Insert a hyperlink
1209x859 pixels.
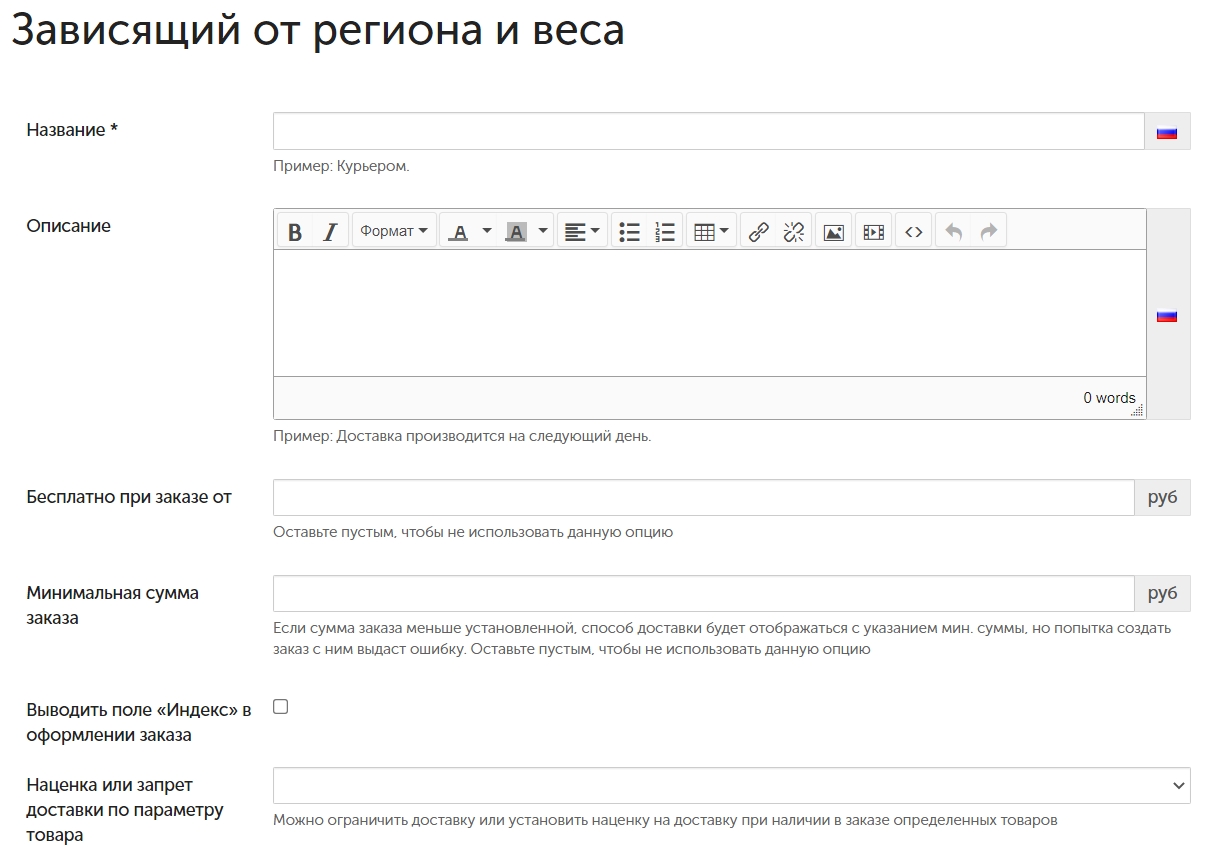coord(759,231)
